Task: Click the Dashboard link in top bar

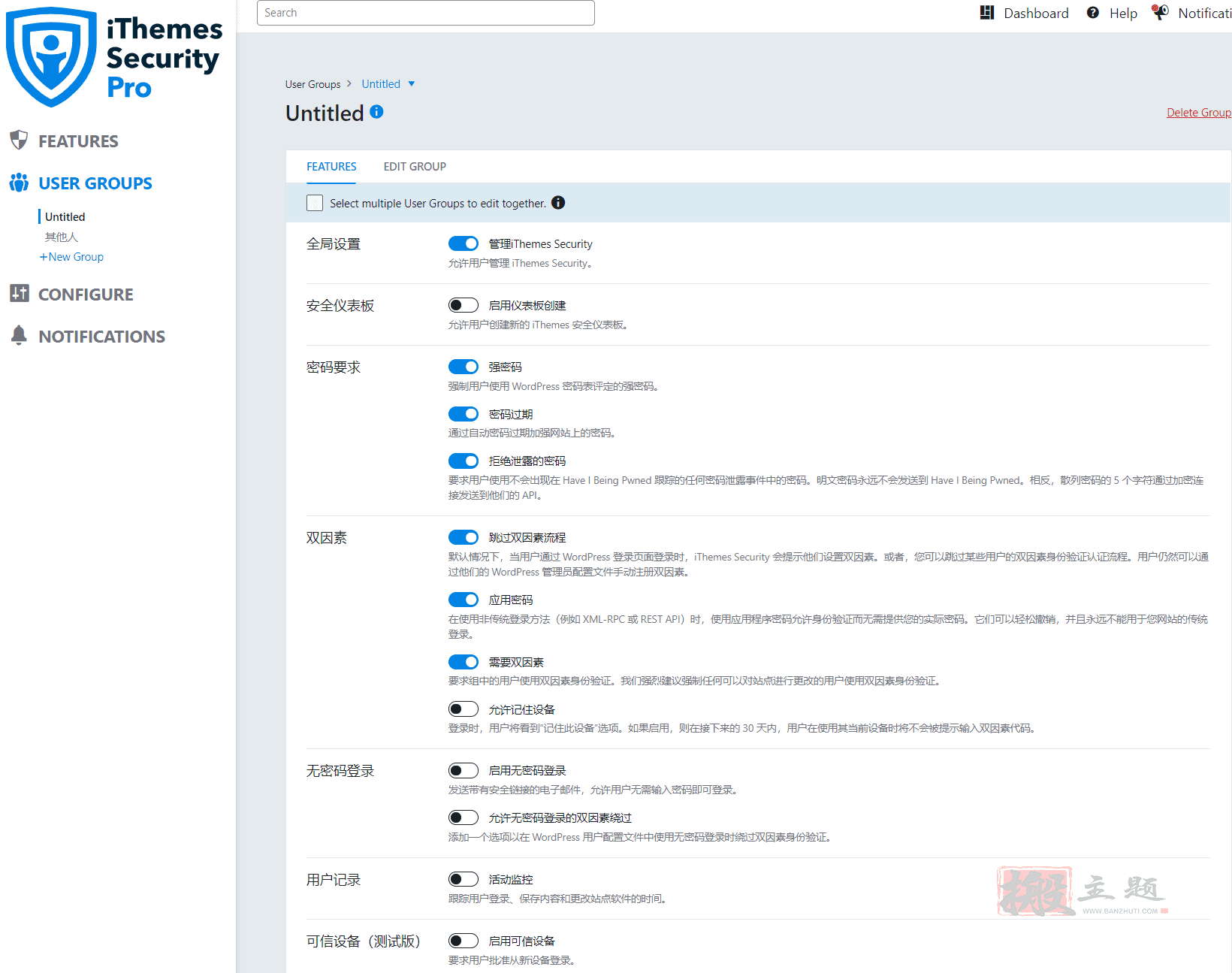Action: [1036, 13]
